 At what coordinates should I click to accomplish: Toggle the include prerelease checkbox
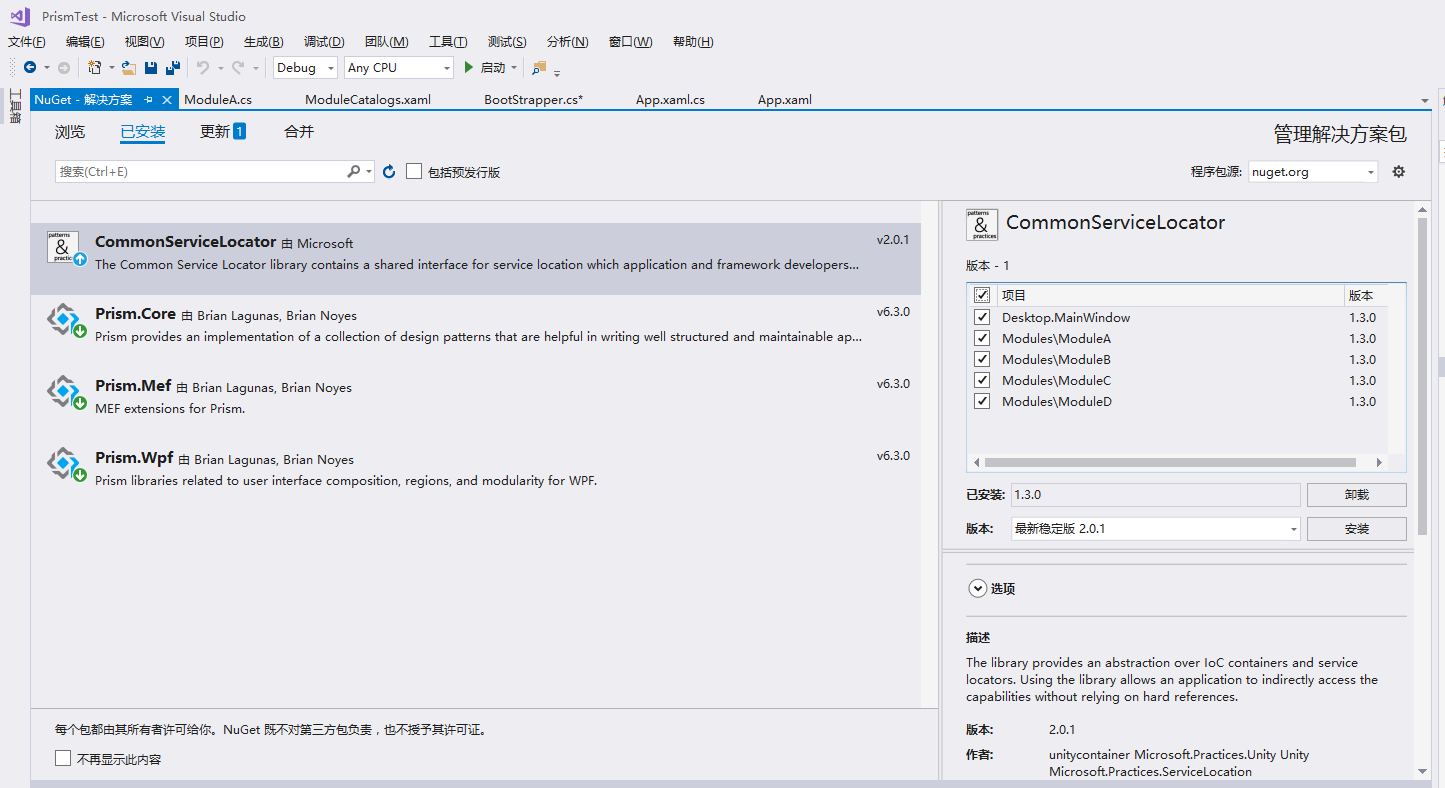[414, 172]
